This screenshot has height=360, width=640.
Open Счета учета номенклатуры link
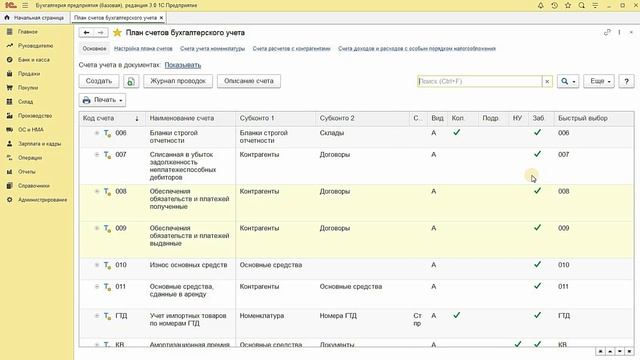(212, 49)
